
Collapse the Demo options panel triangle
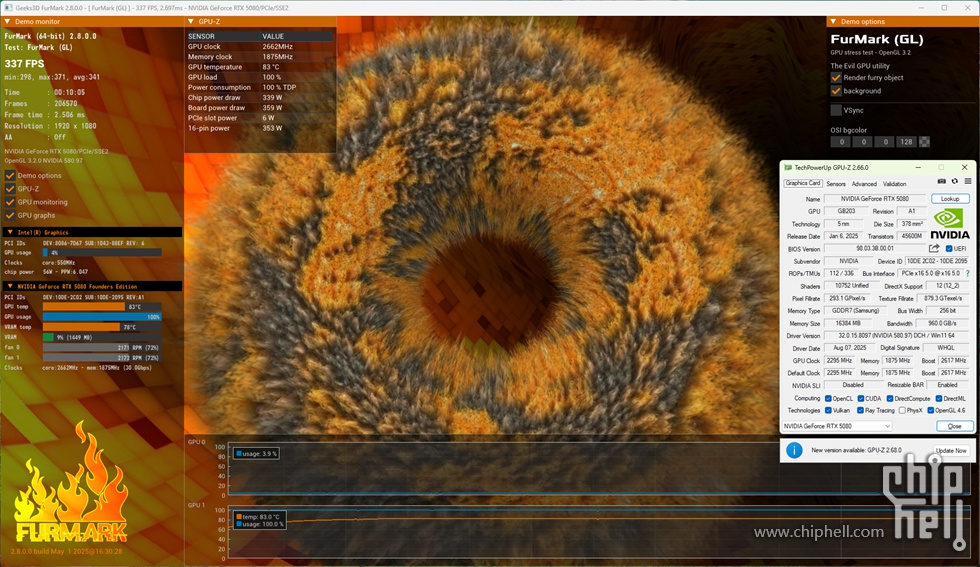click(833, 21)
